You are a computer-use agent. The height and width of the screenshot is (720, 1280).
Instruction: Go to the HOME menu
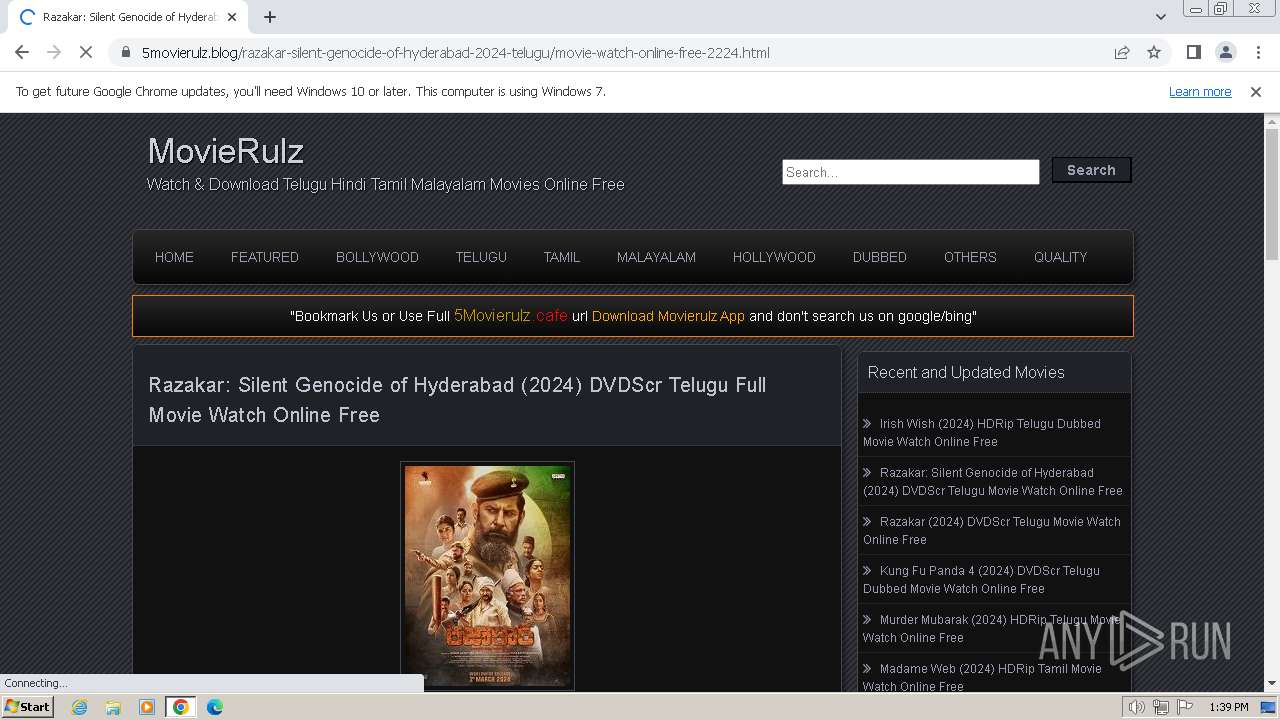[174, 257]
